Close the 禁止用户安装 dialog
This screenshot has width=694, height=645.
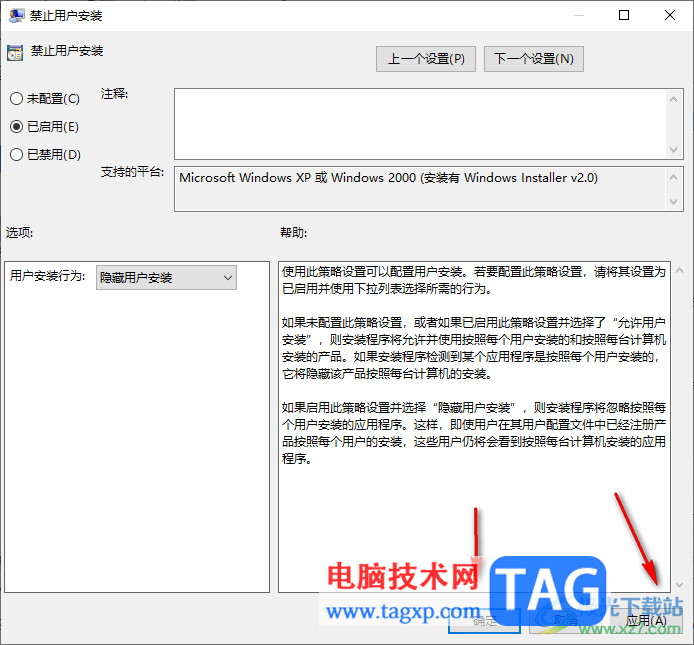coord(670,15)
